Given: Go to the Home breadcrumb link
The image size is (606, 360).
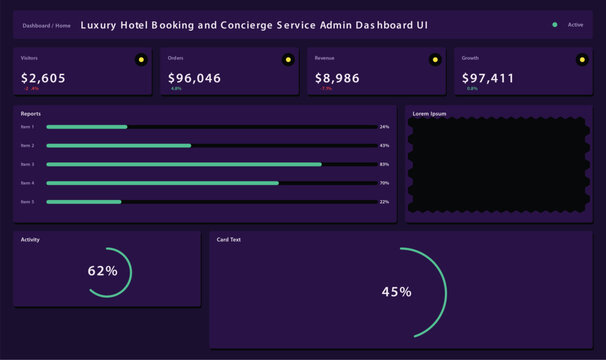Looking at the screenshot, I should click(x=63, y=26).
